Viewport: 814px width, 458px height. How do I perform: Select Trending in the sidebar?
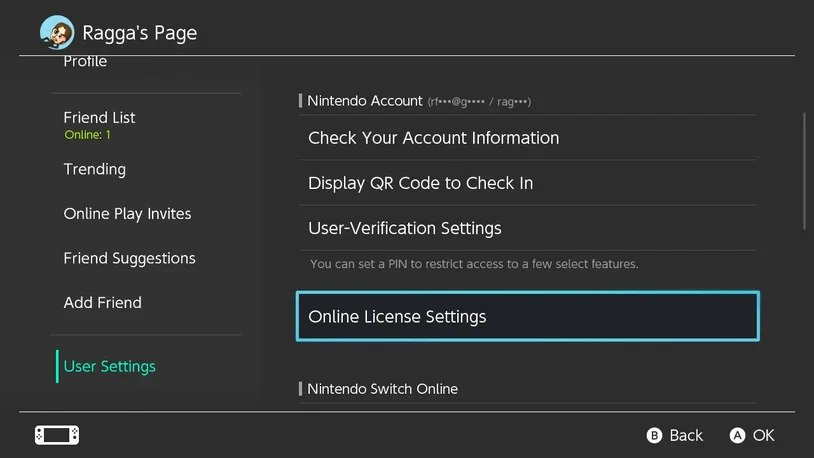click(x=94, y=169)
